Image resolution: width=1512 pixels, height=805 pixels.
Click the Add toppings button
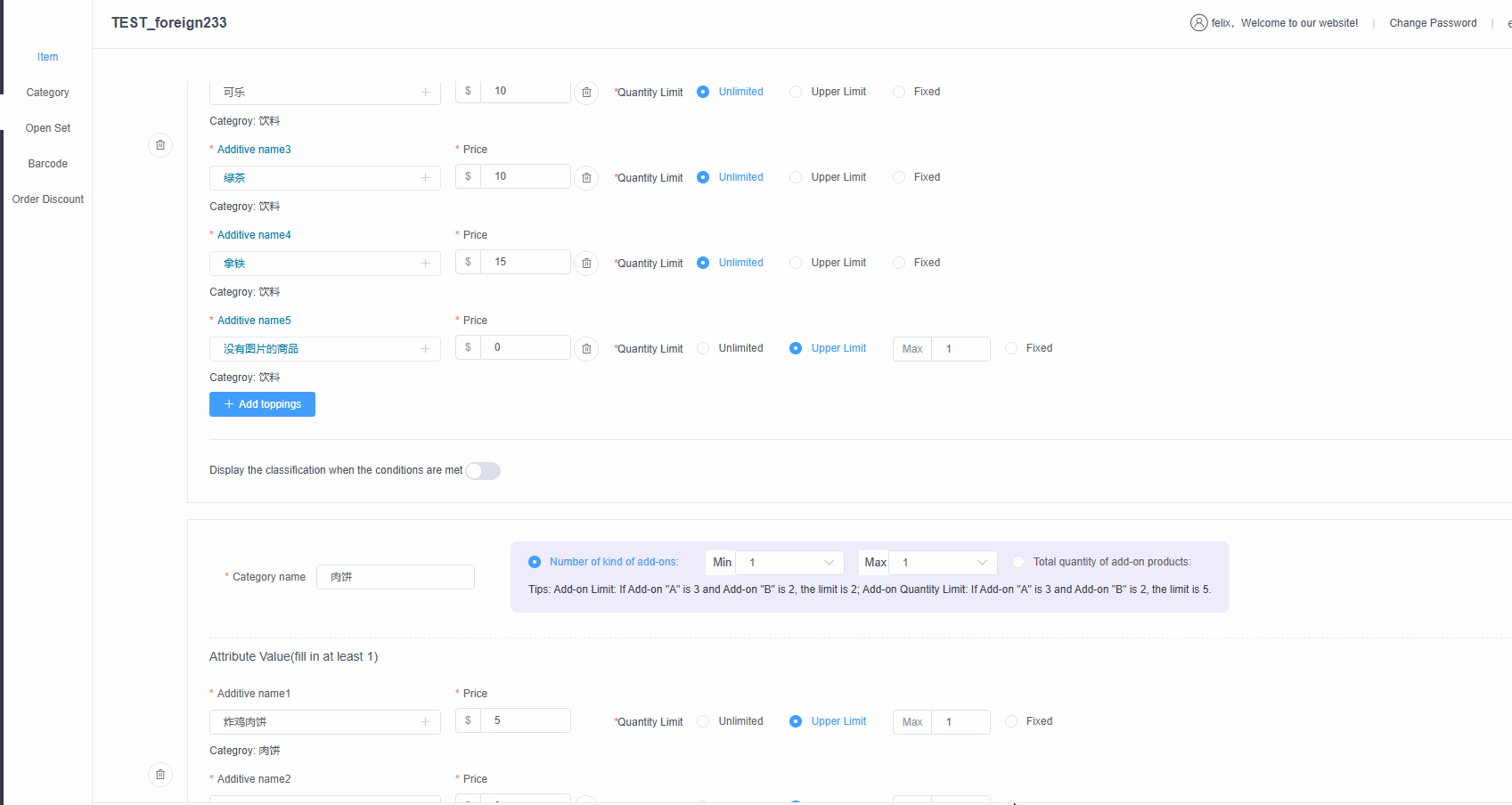click(x=262, y=404)
